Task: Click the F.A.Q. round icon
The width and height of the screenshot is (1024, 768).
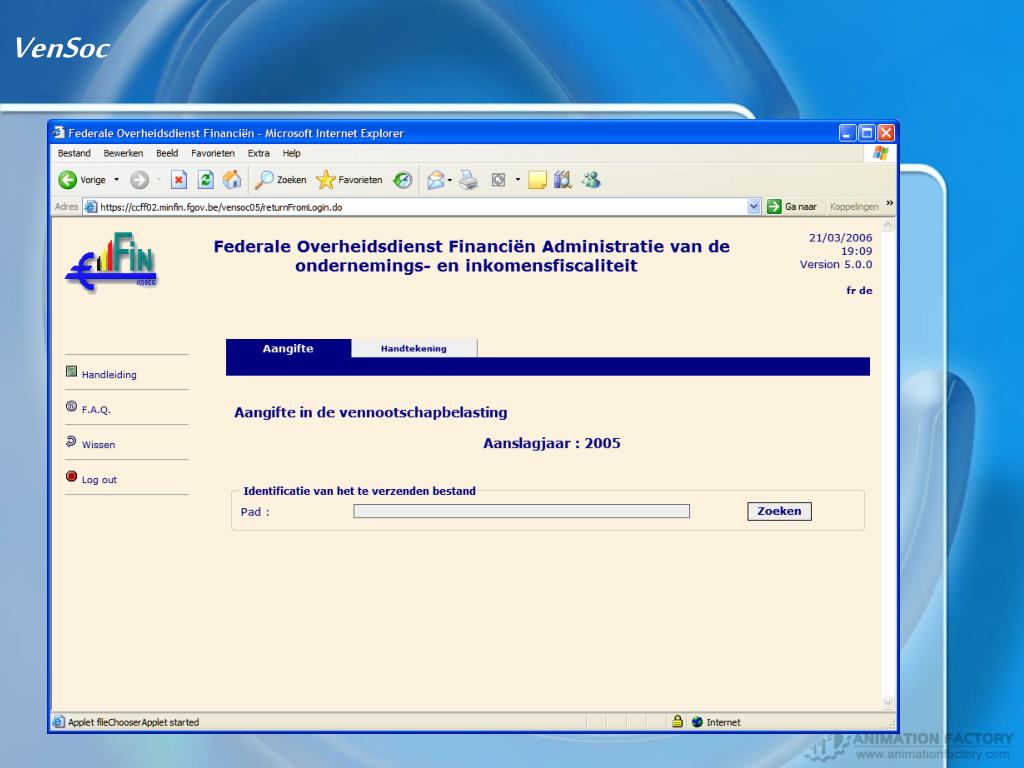Action: coord(72,406)
